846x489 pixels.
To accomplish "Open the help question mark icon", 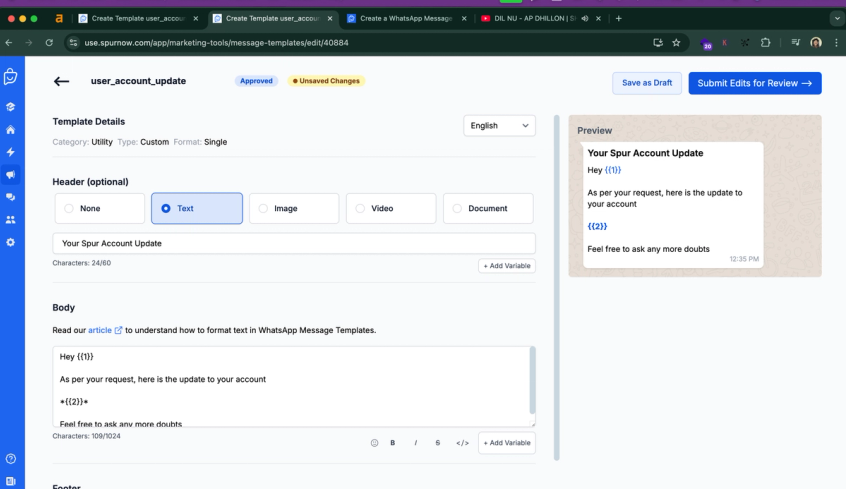I will coord(11,459).
